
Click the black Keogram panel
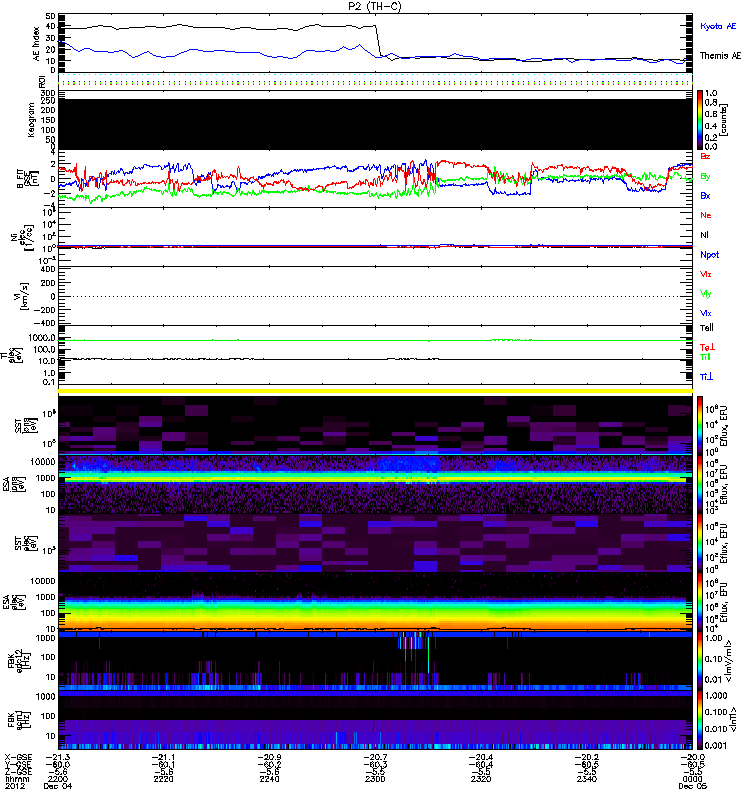376,120
